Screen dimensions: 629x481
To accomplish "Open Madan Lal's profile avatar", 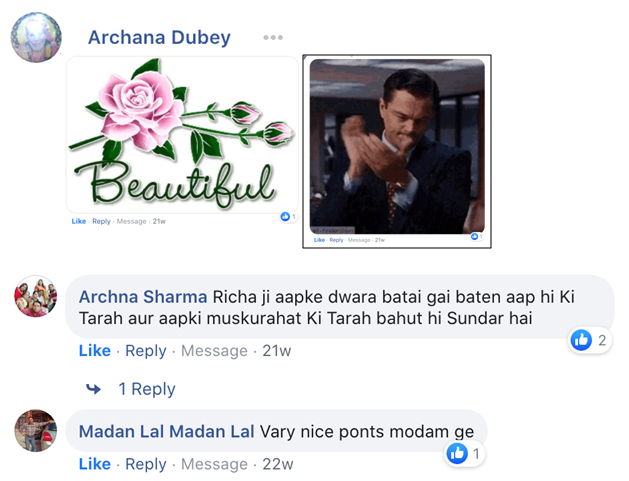I will [x=36, y=430].
